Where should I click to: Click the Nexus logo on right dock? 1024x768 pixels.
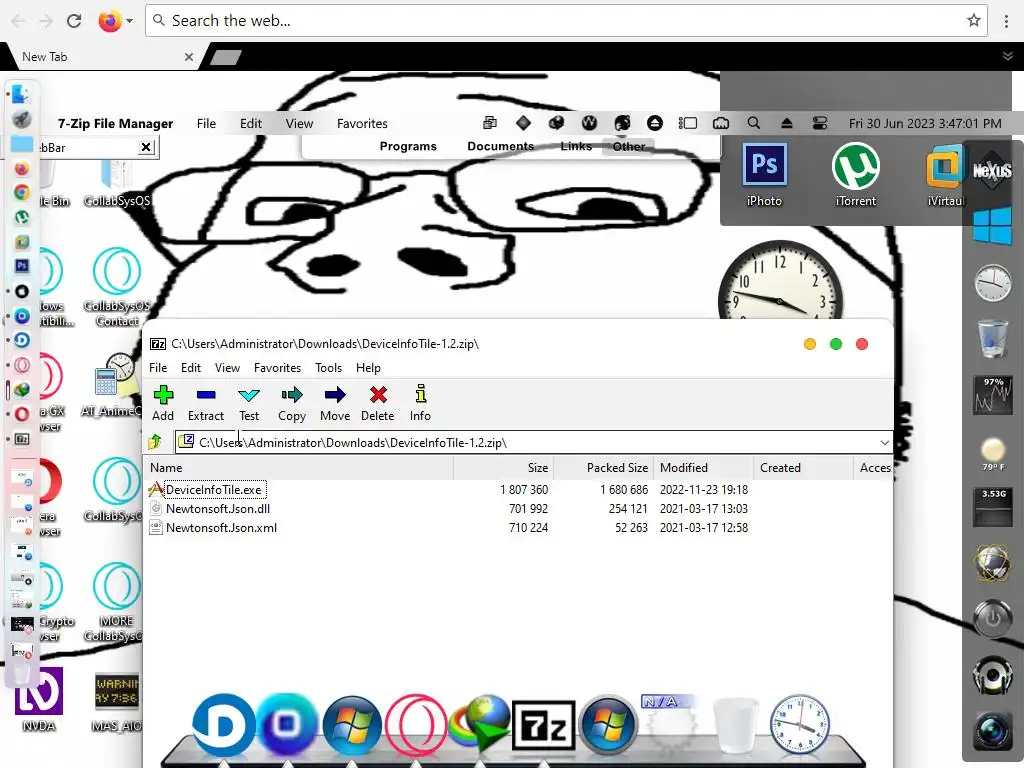992,170
